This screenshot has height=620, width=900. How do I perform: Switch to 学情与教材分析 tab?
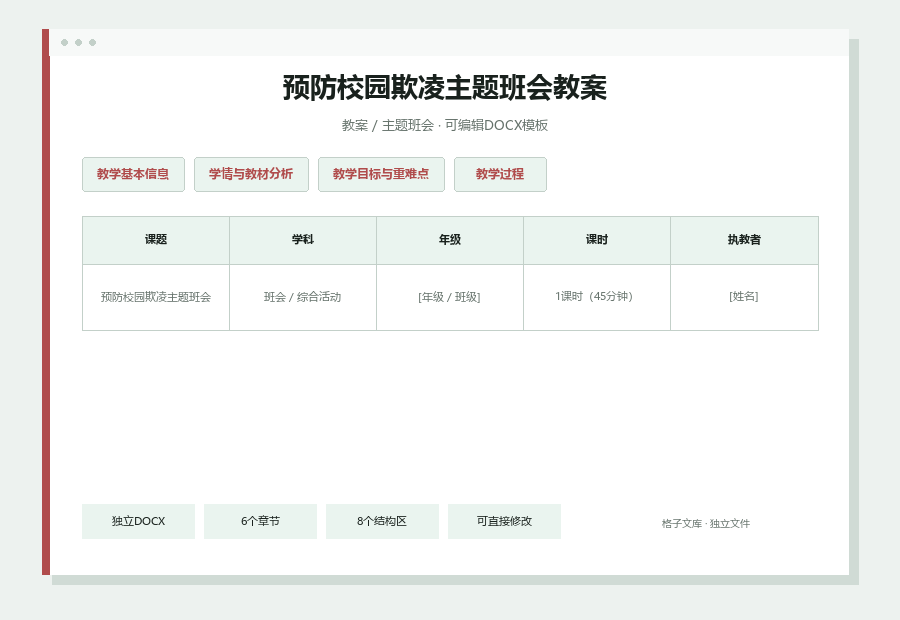[x=251, y=175]
